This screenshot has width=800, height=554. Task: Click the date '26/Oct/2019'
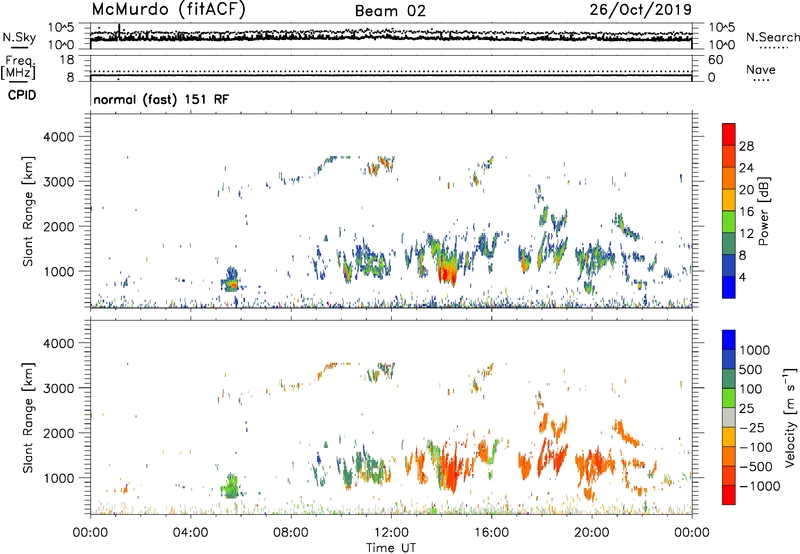641,10
